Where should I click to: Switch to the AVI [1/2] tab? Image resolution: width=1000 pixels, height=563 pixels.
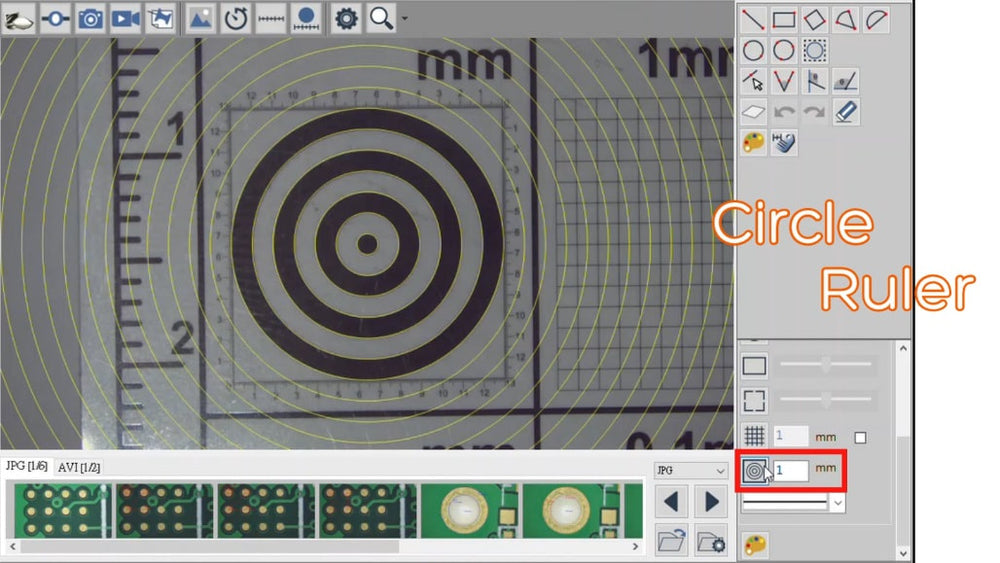(x=79, y=467)
